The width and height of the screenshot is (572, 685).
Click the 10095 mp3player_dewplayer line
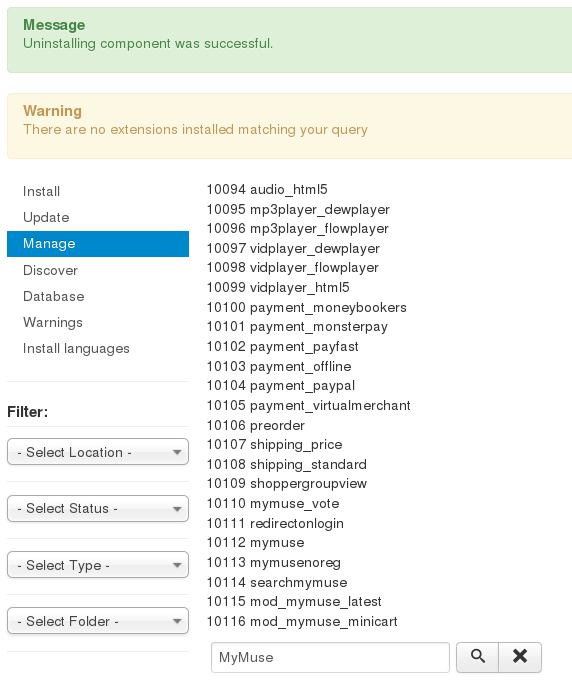(x=298, y=209)
